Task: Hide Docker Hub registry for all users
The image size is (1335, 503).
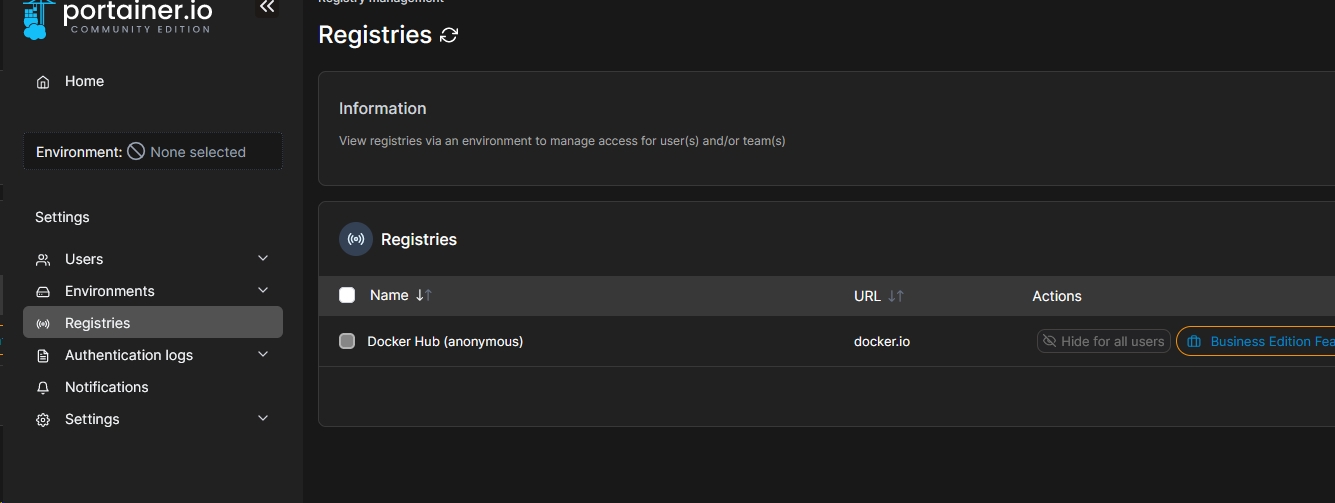Action: (1103, 341)
